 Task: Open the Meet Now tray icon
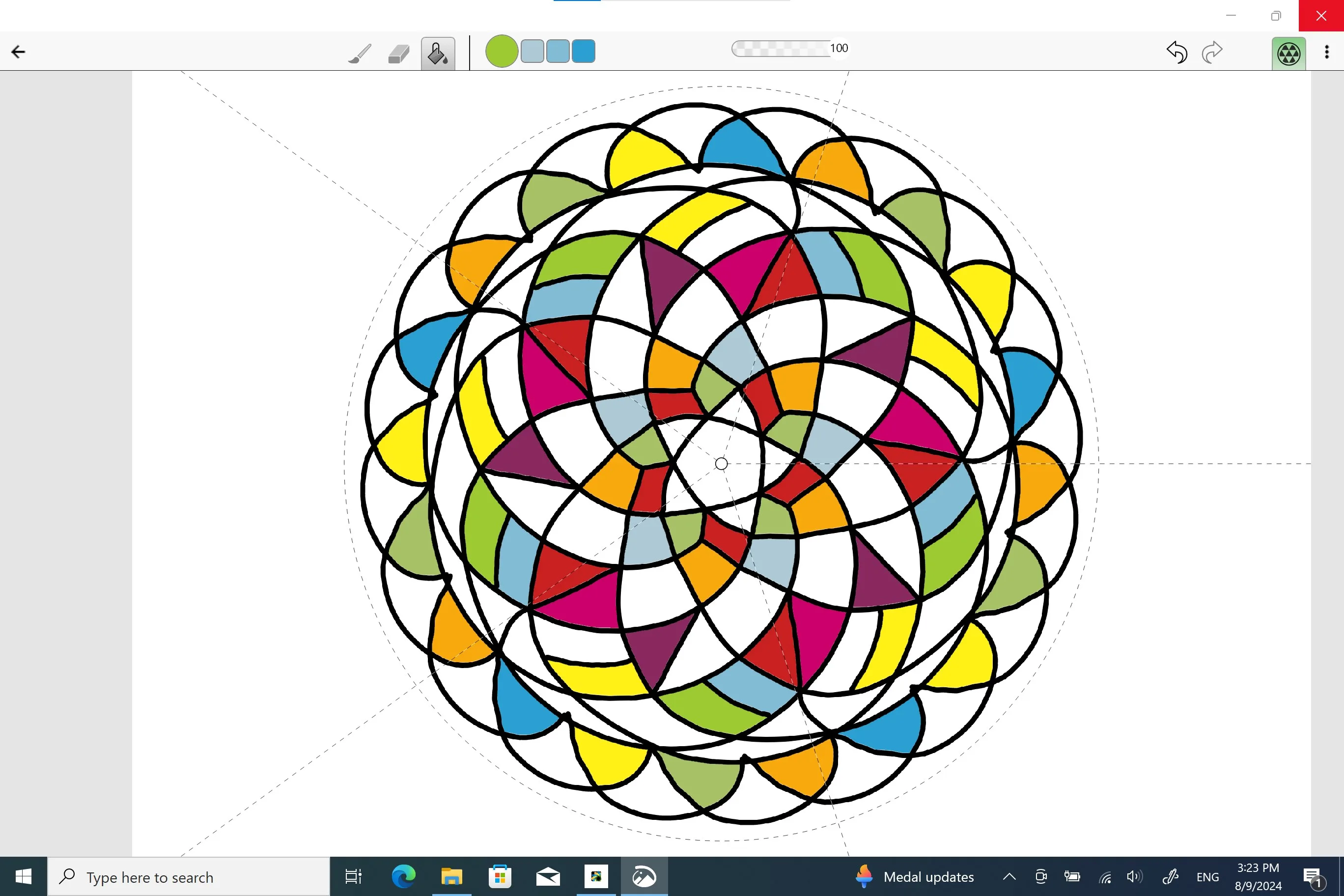(1040, 876)
